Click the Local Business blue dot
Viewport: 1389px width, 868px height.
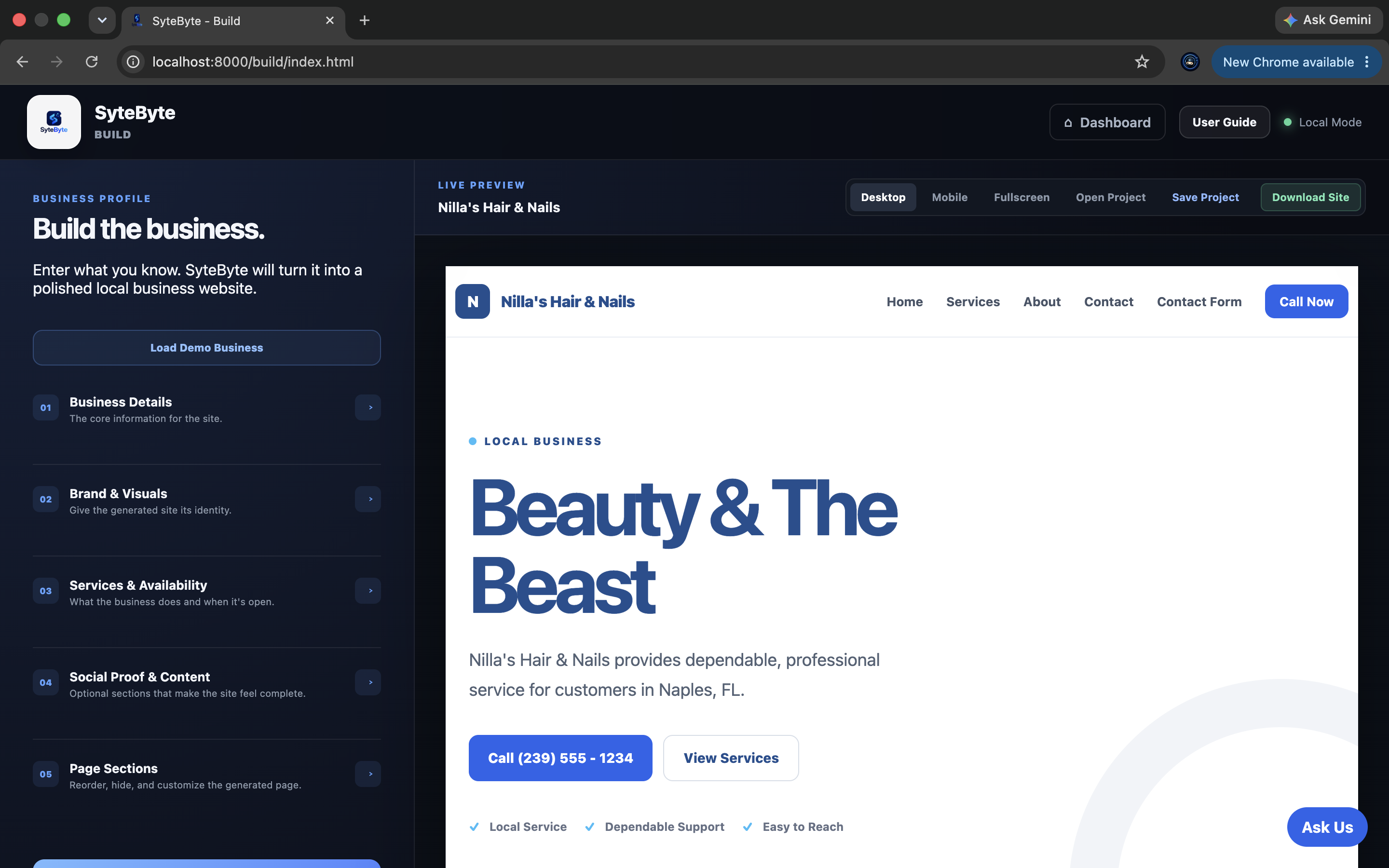click(472, 441)
